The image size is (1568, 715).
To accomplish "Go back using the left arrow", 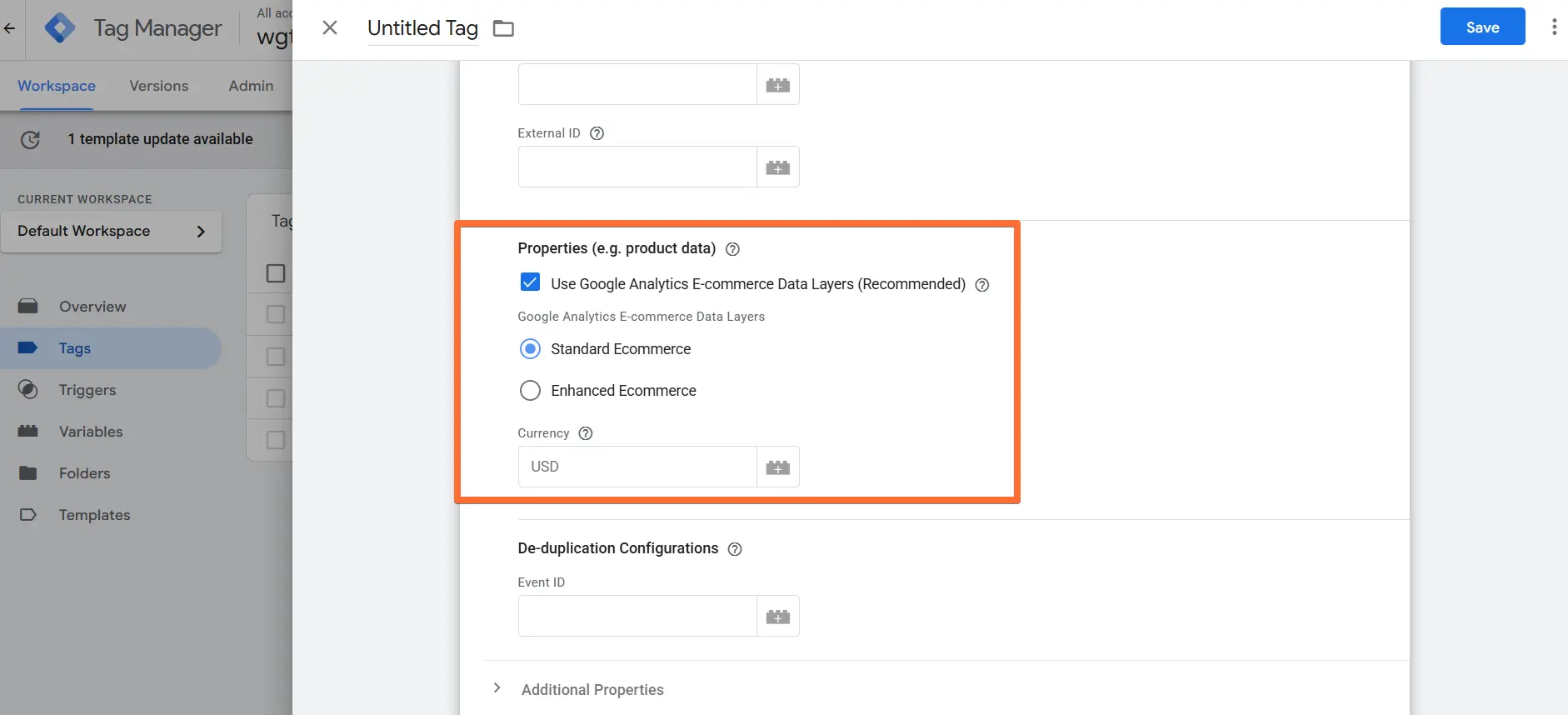I will click(10, 27).
